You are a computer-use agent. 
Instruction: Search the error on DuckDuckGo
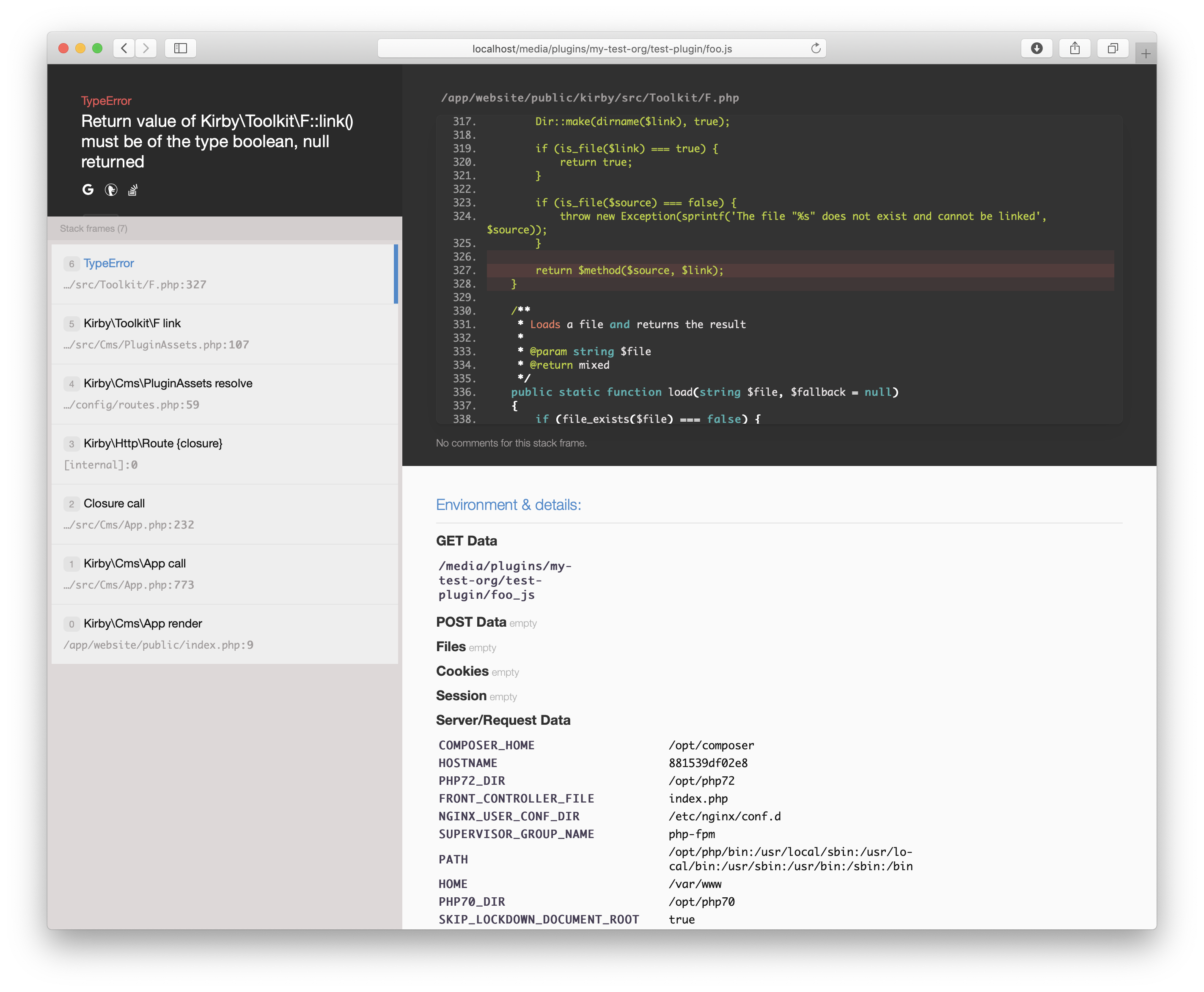pos(111,189)
